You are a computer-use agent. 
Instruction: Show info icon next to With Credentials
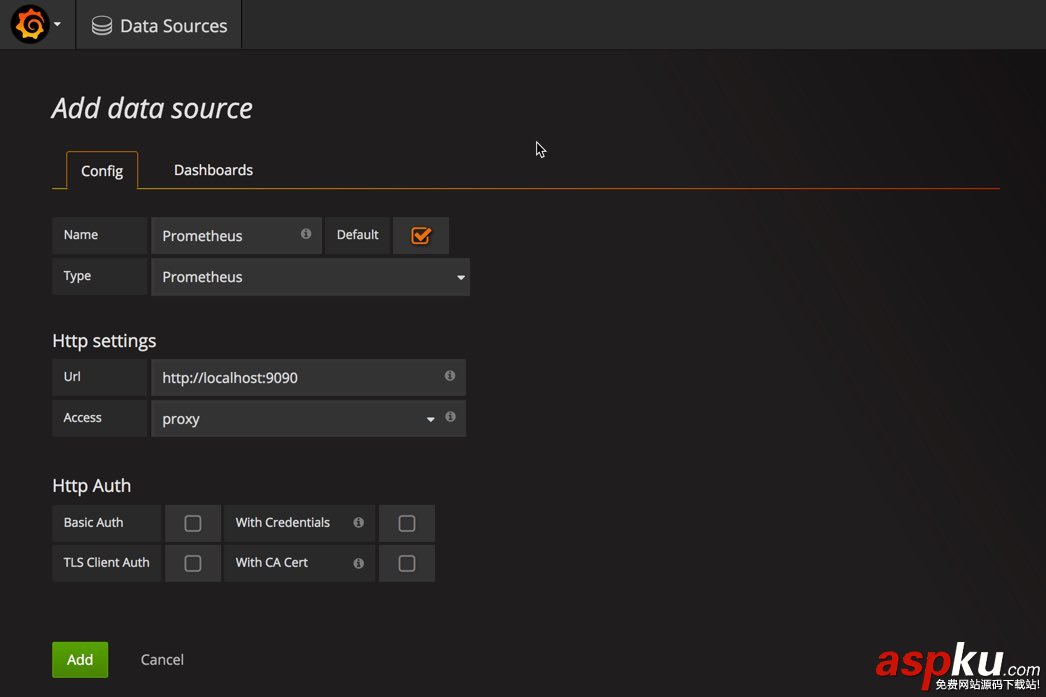click(359, 522)
